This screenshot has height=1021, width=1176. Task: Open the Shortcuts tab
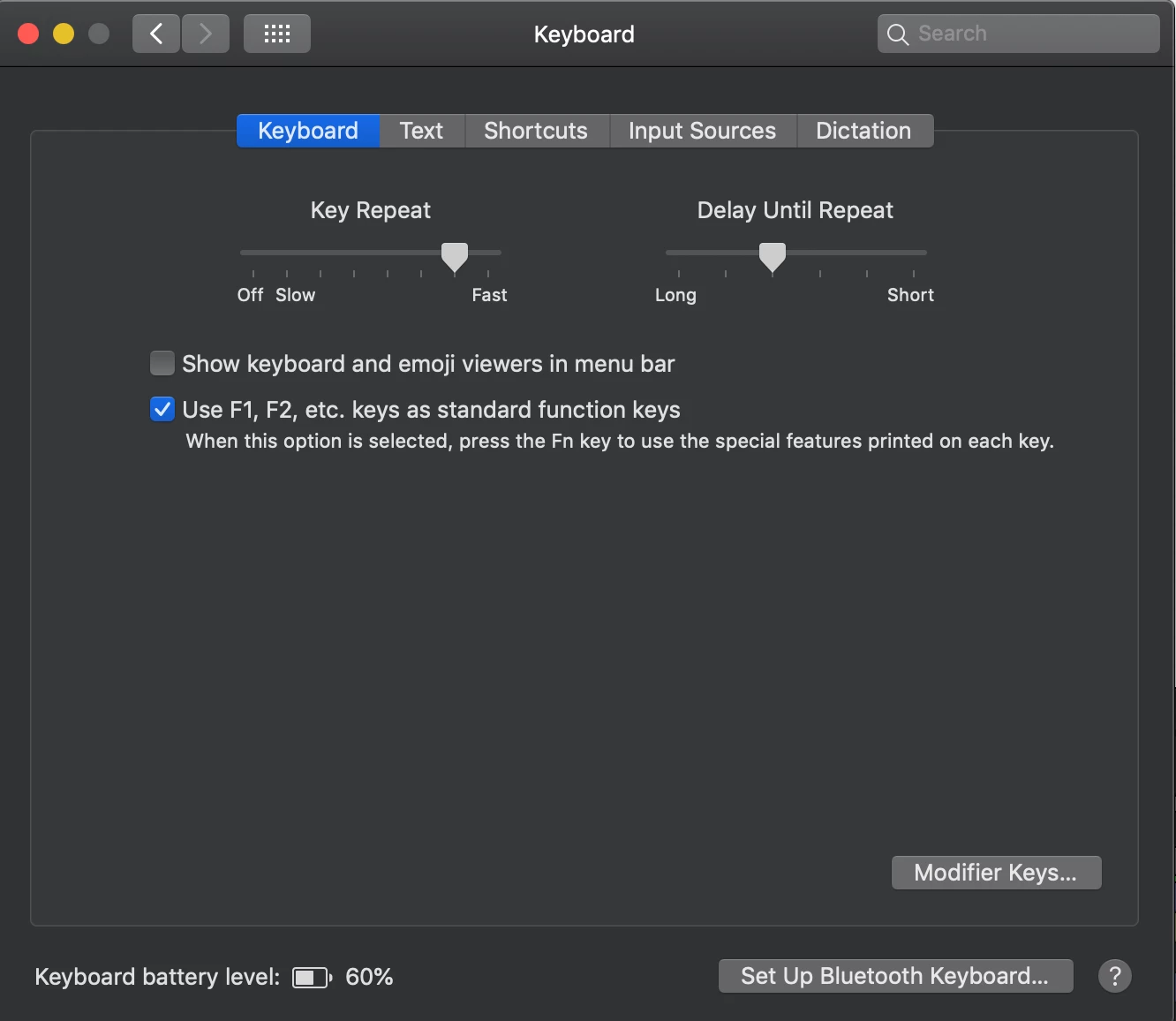[x=536, y=131]
